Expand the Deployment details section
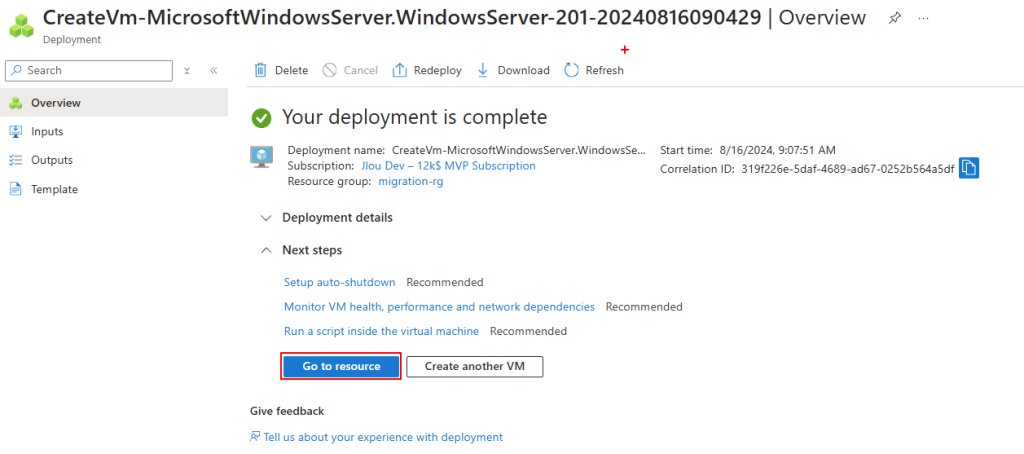The width and height of the screenshot is (1024, 454). coord(265,218)
